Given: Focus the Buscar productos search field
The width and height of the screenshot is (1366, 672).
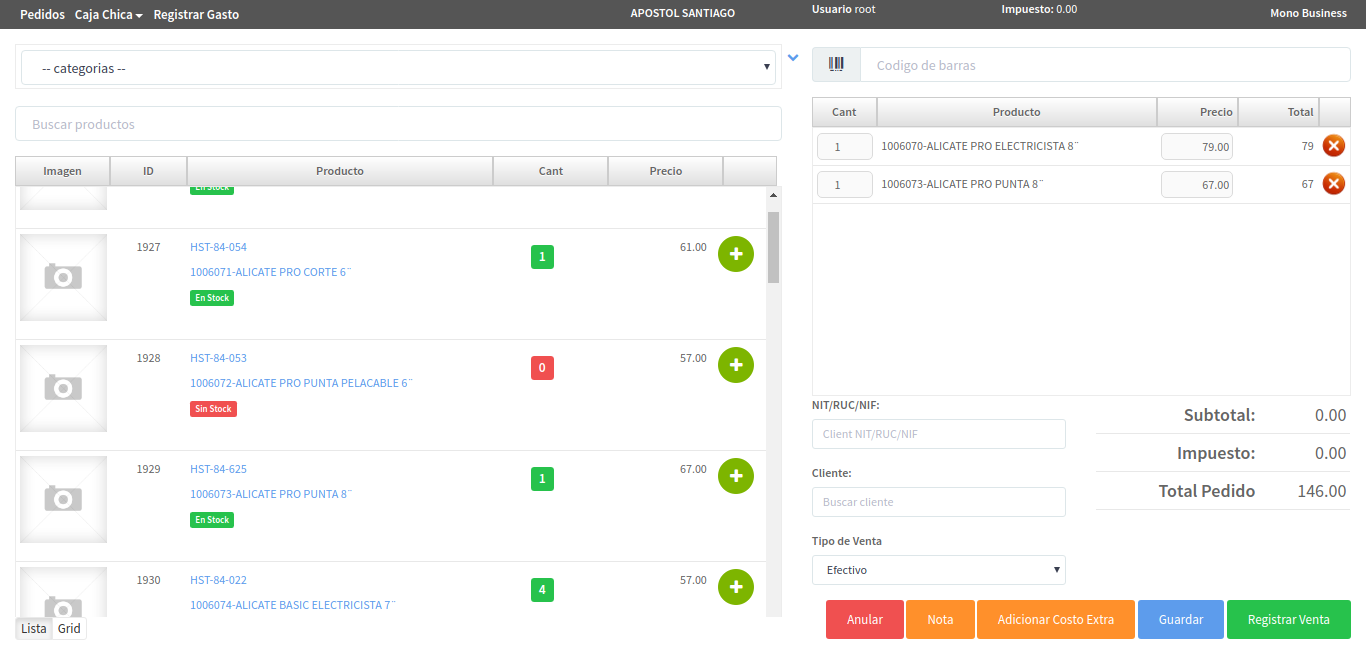Looking at the screenshot, I should click(x=398, y=124).
